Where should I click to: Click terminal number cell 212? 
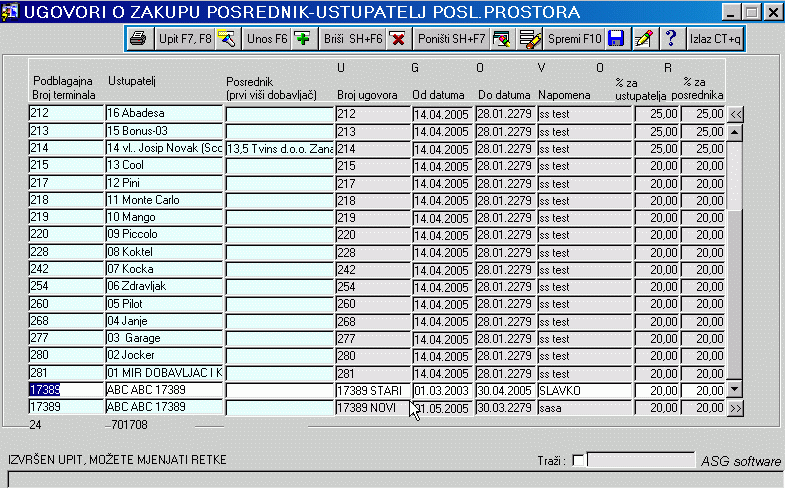(x=66, y=113)
